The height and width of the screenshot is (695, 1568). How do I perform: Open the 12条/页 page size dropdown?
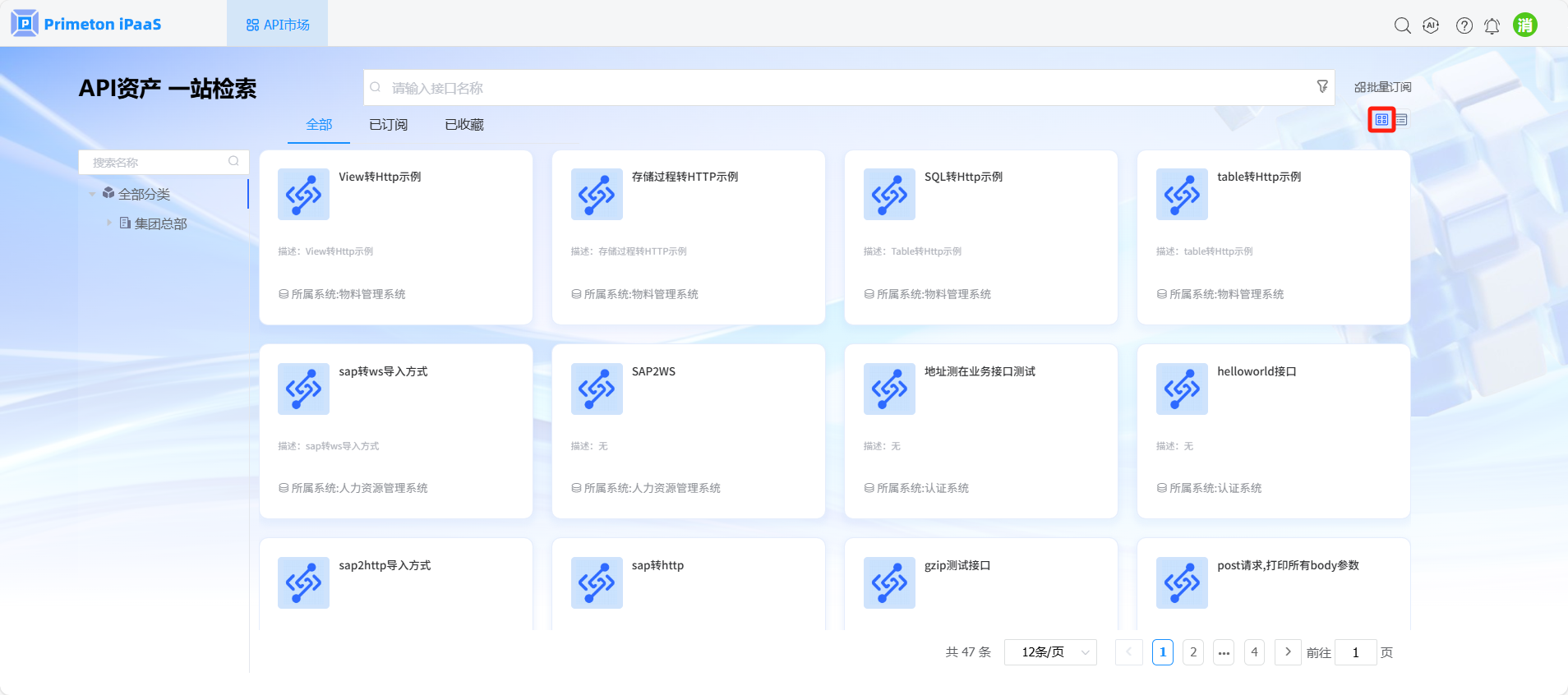(1050, 652)
